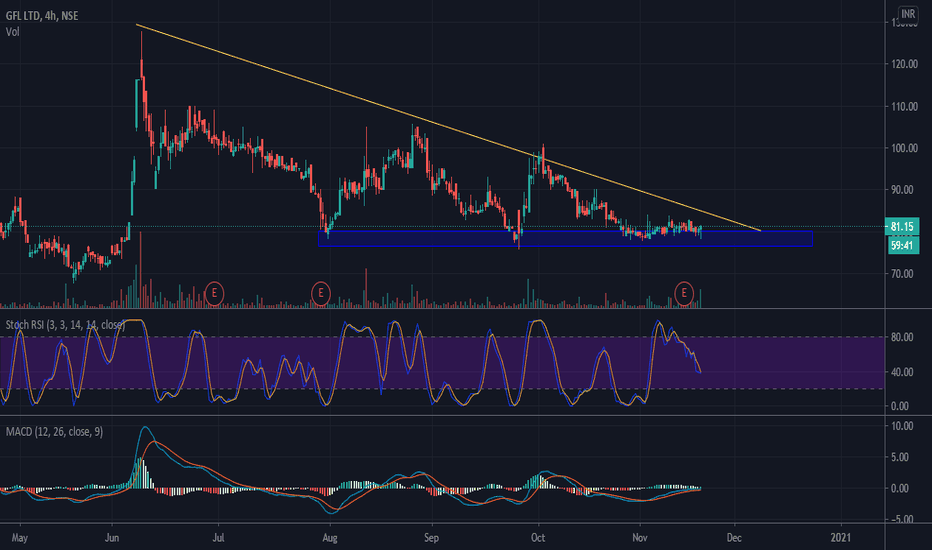Open the earnings marker near August
This screenshot has height=550, width=932.
[321, 293]
